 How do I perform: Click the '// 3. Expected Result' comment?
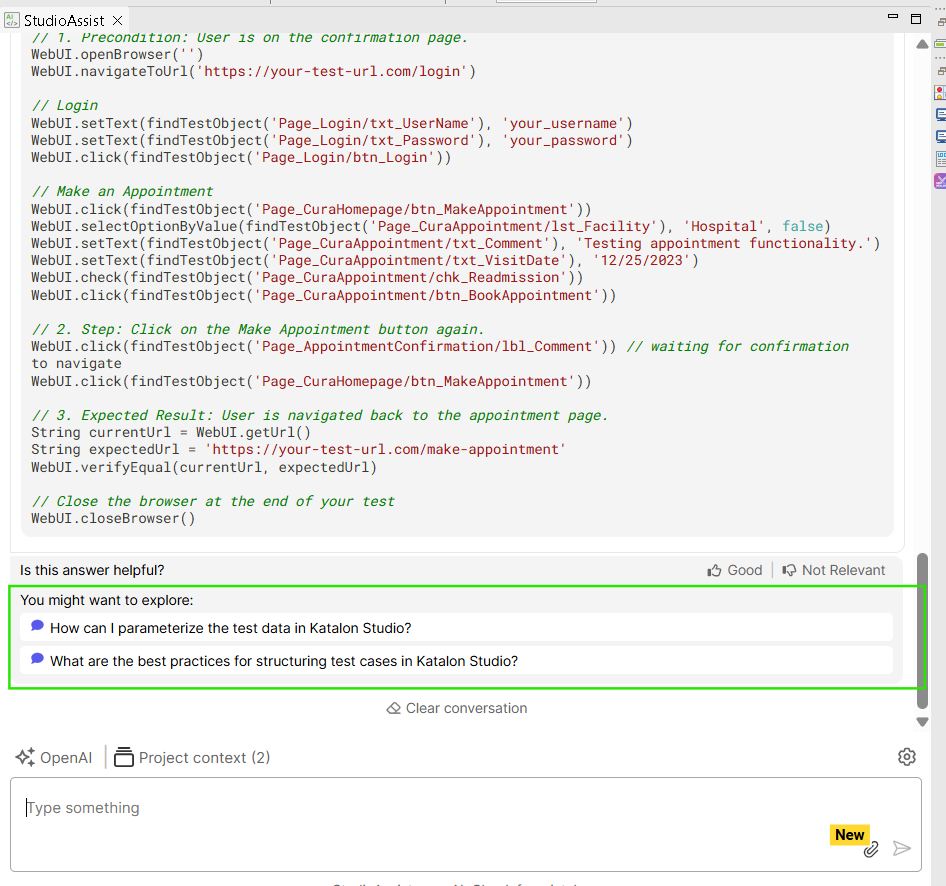pyautogui.click(x=320, y=416)
